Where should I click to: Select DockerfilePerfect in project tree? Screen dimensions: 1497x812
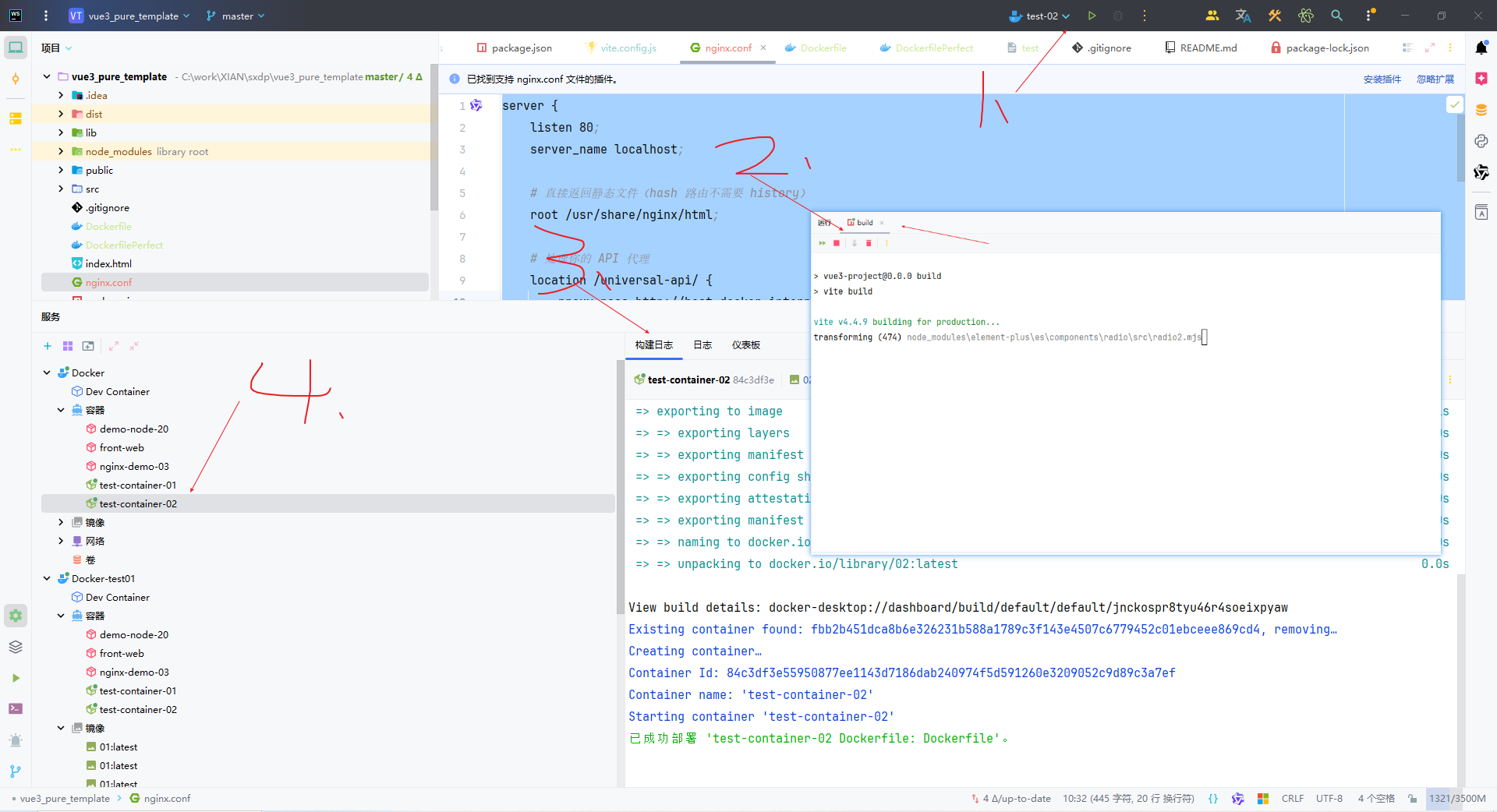tap(123, 245)
